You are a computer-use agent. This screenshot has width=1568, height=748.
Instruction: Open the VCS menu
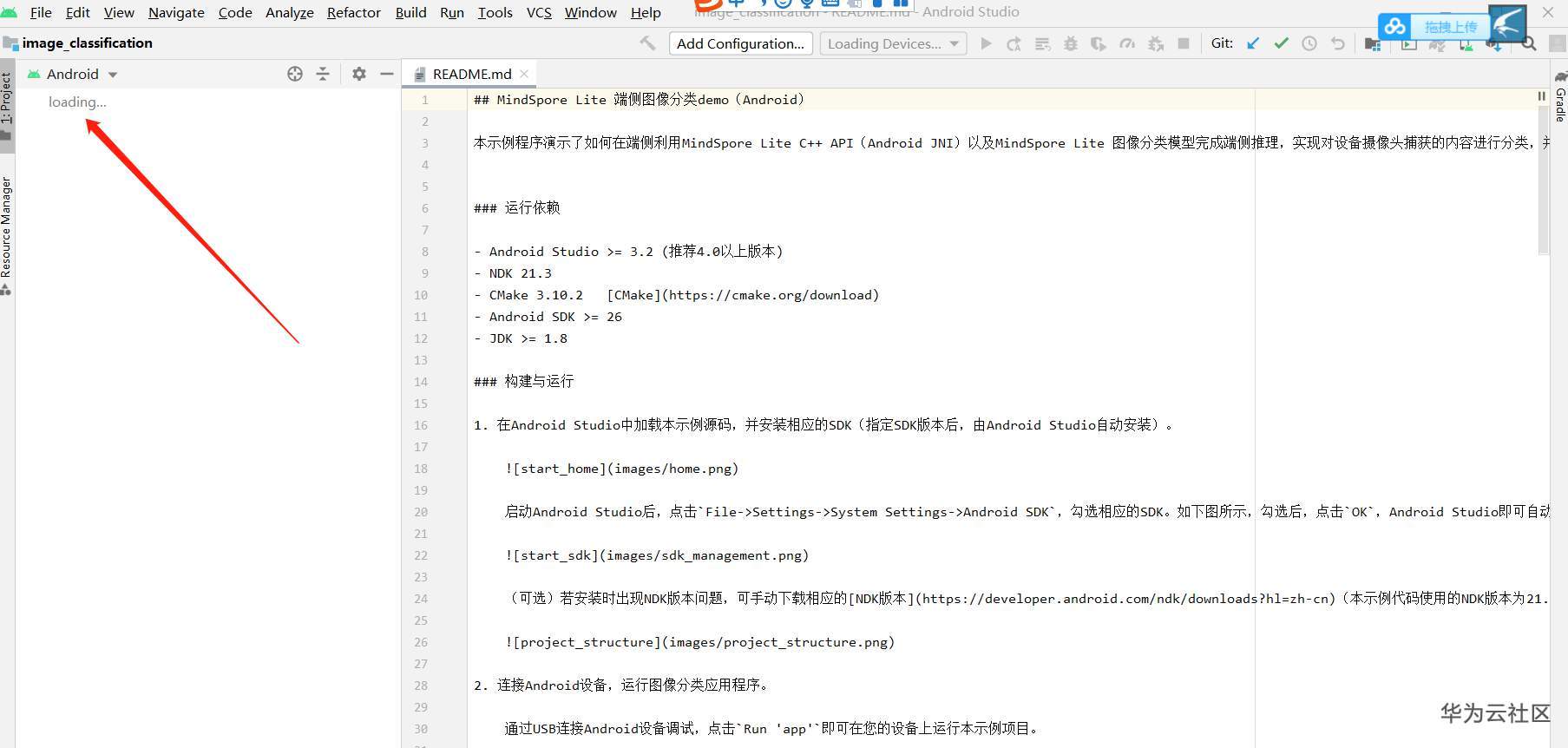tap(539, 12)
